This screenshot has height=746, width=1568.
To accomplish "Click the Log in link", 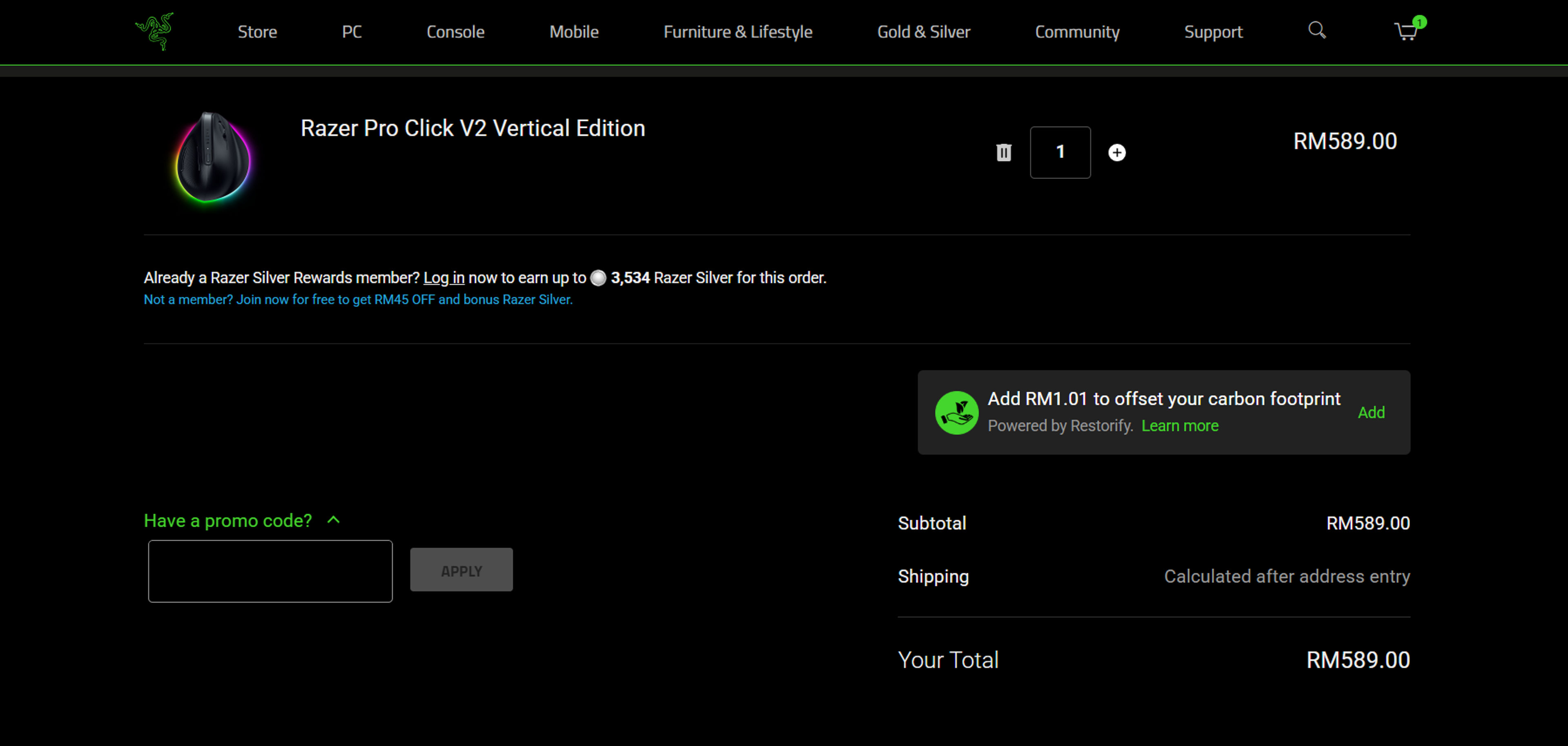I will tap(444, 278).
